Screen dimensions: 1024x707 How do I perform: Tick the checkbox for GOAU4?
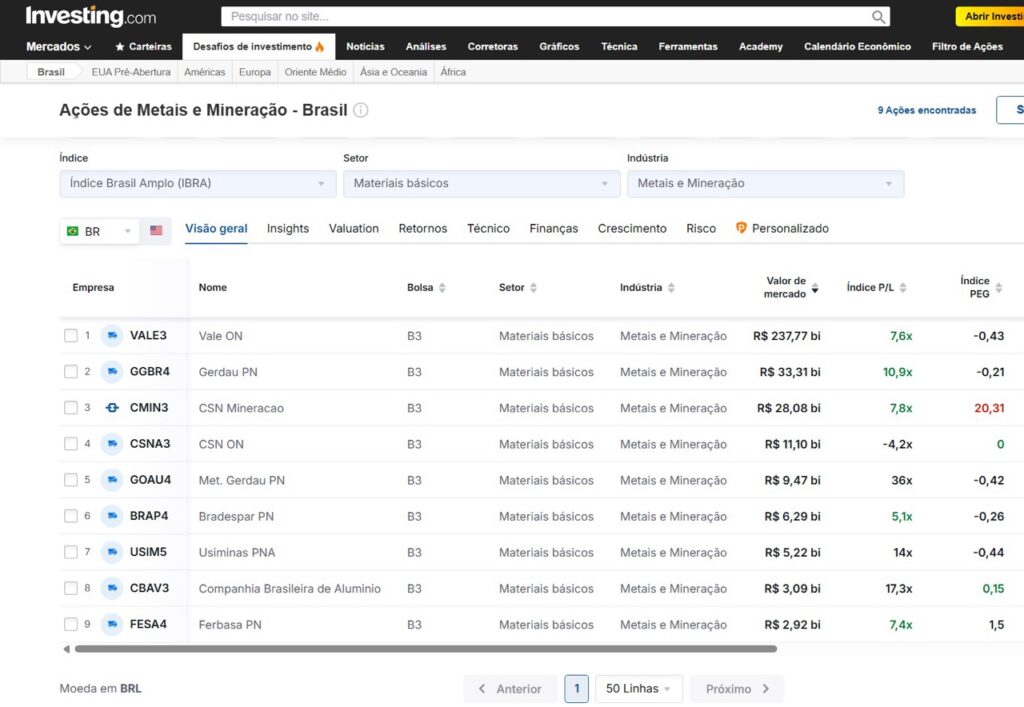click(x=71, y=480)
